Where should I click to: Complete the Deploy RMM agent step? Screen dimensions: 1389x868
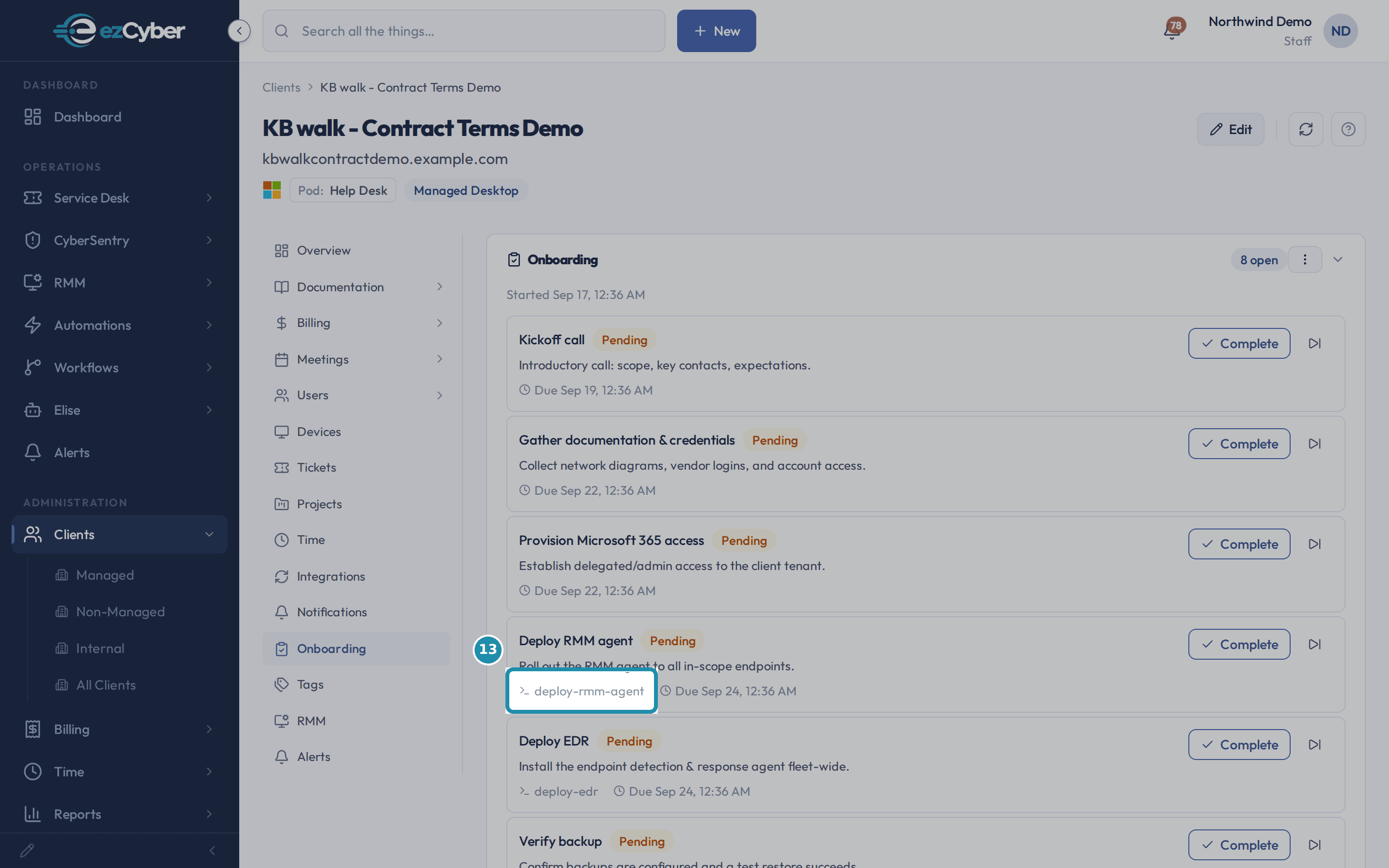pos(1239,644)
